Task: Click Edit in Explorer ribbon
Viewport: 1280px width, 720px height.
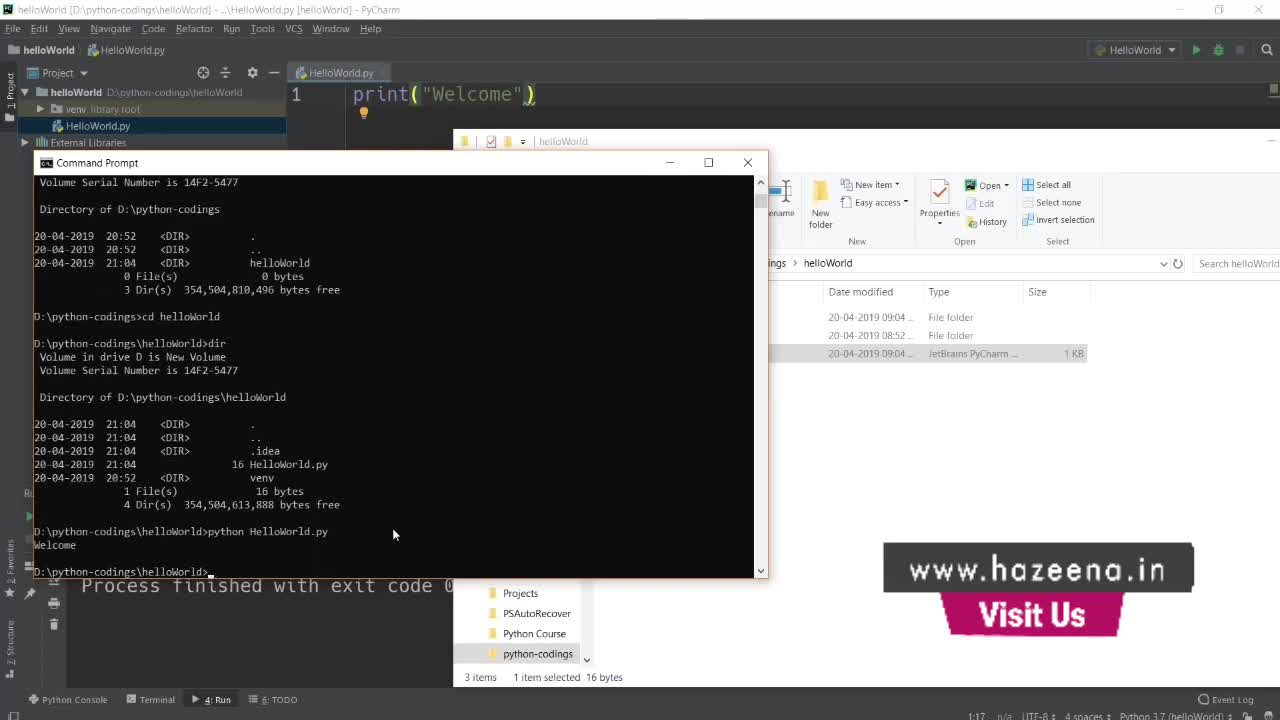Action: [x=980, y=204]
